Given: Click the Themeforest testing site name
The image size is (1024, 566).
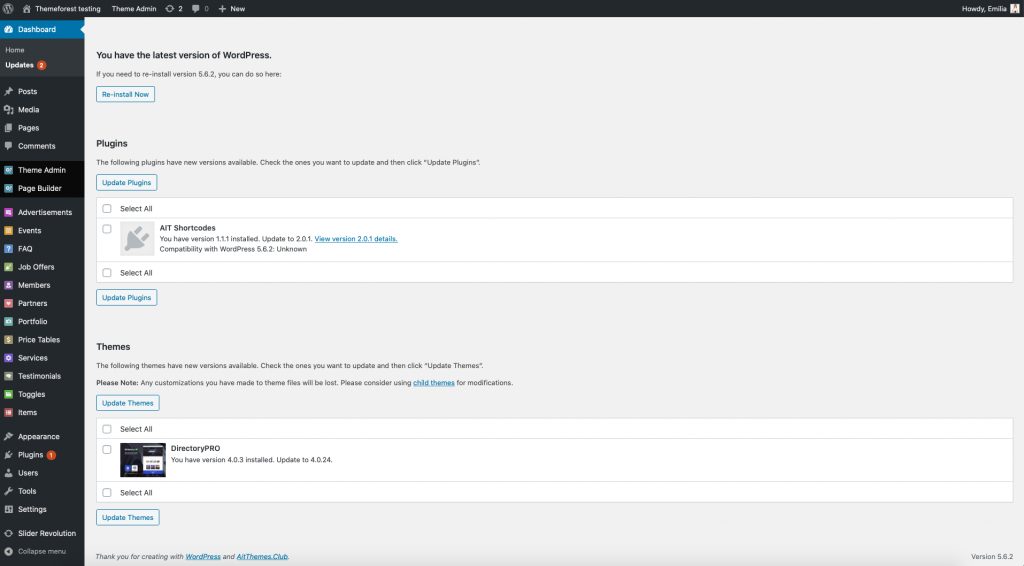Looking at the screenshot, I should tap(68, 8).
